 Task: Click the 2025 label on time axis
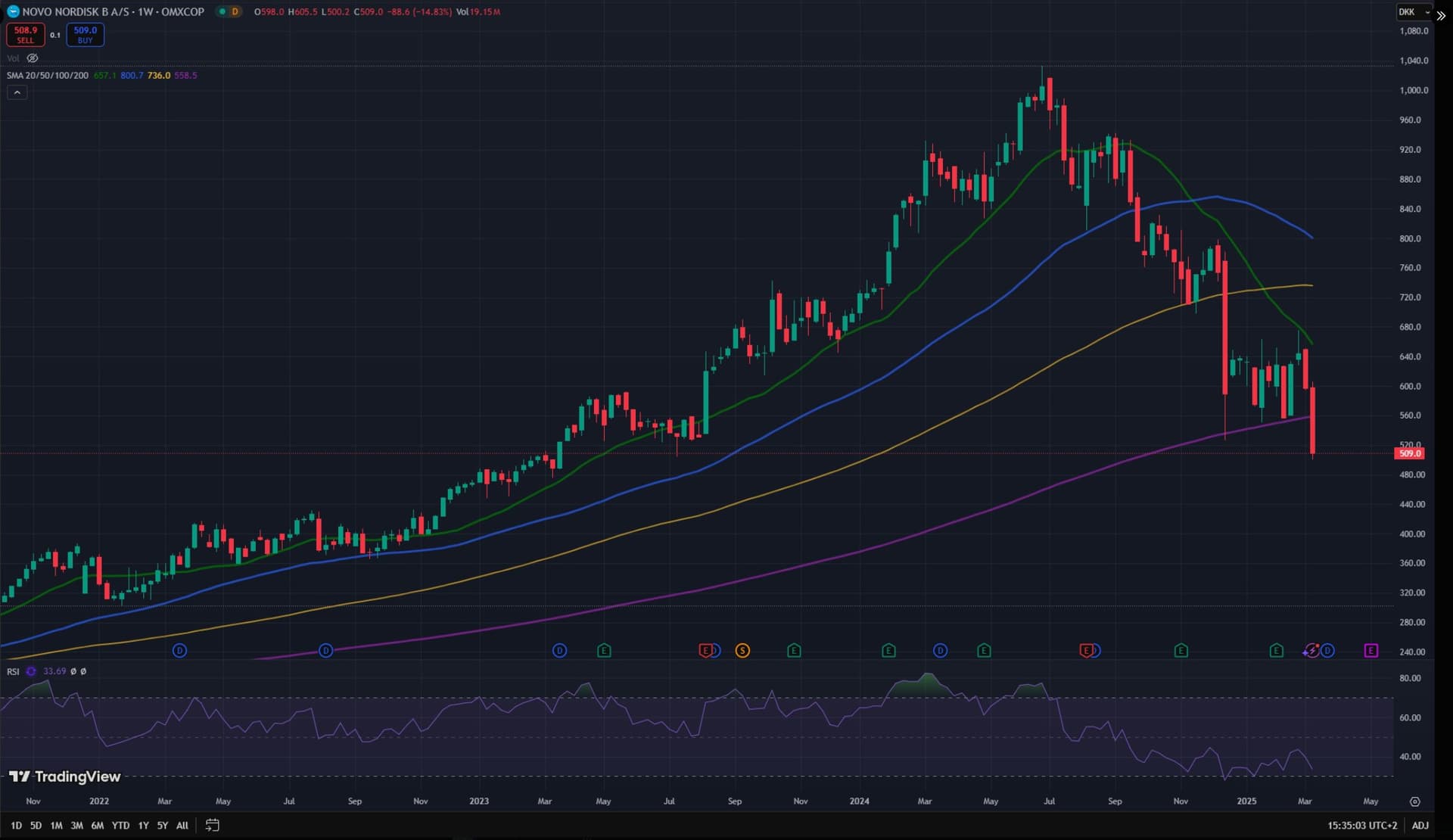pos(1246,801)
